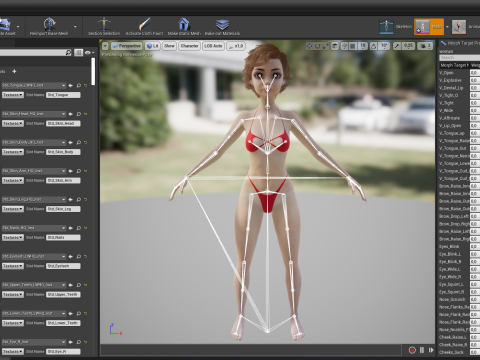Viewport: 480px width, 360px height.
Task: Toggle rotation snapping triangle icon
Action: tap(373, 46)
